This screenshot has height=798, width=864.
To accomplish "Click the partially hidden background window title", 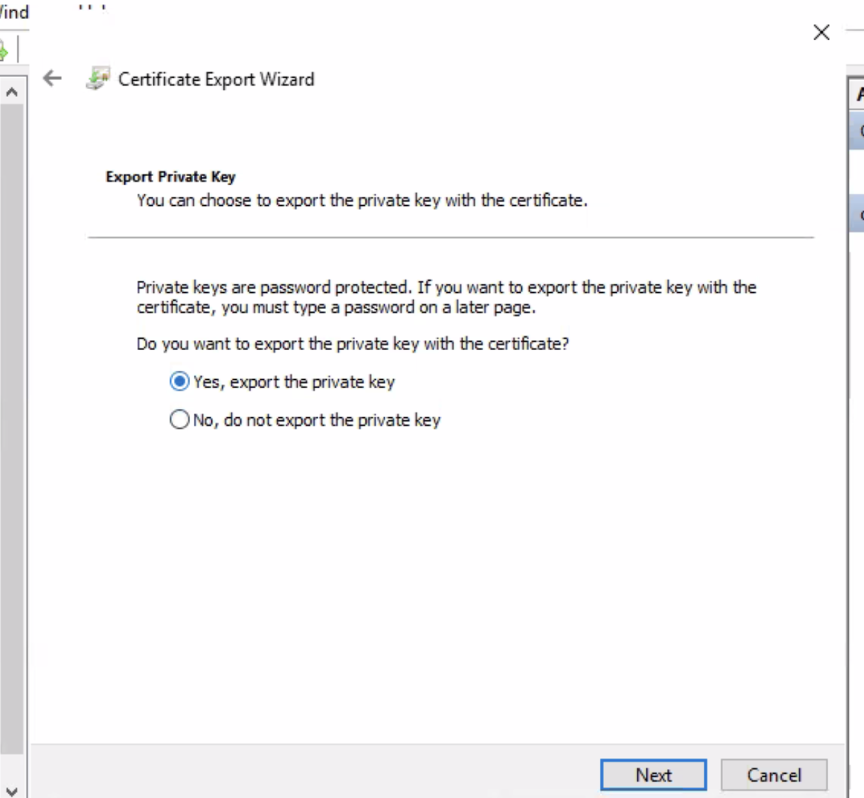I will [14, 13].
